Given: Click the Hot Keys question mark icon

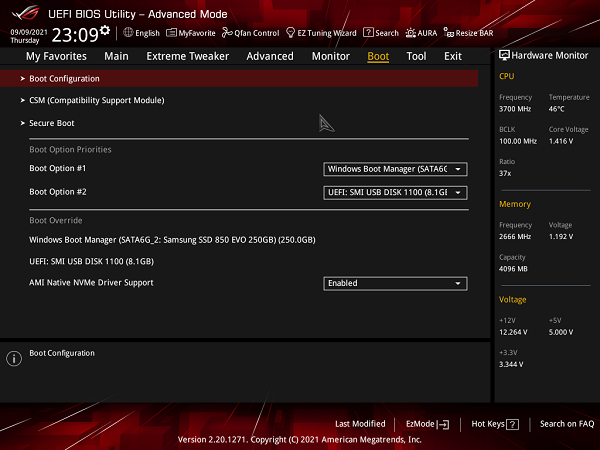Looking at the screenshot, I should 512,424.
